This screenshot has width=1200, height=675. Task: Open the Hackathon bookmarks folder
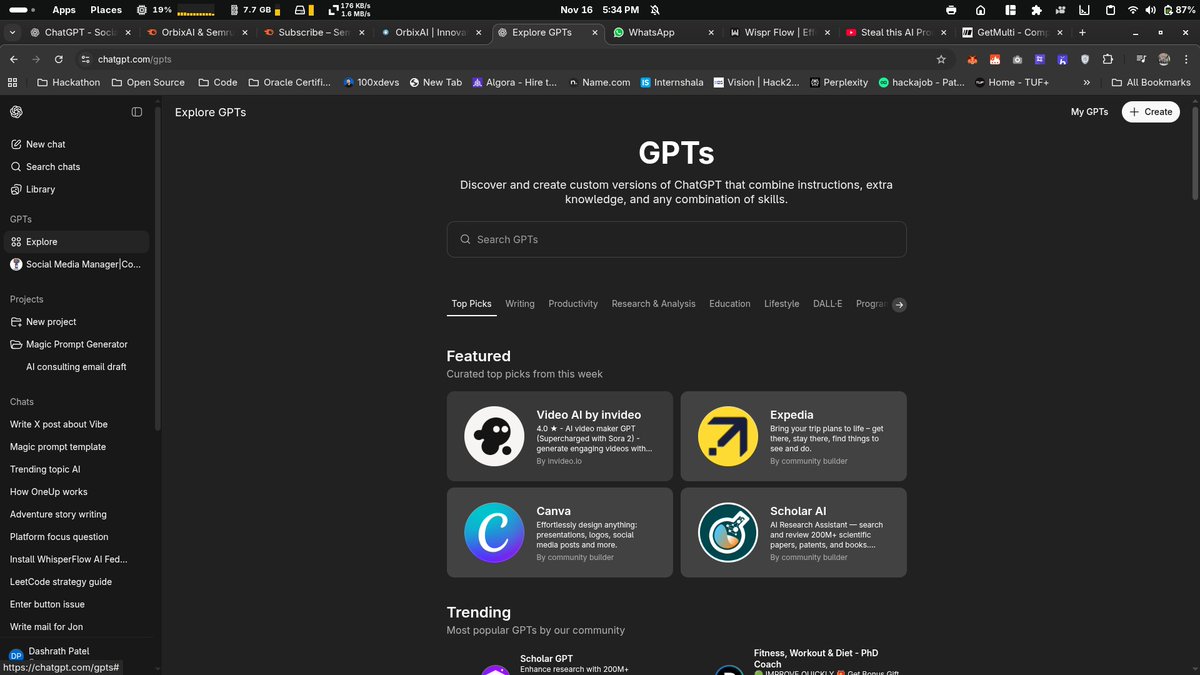coord(68,82)
